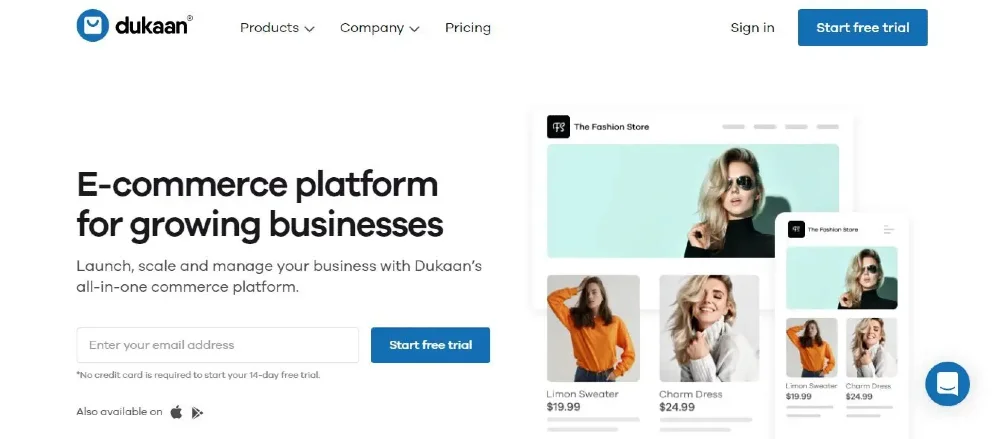Click the fashion store hero banner image
This screenshot has width=1000, height=439.
tap(692, 200)
